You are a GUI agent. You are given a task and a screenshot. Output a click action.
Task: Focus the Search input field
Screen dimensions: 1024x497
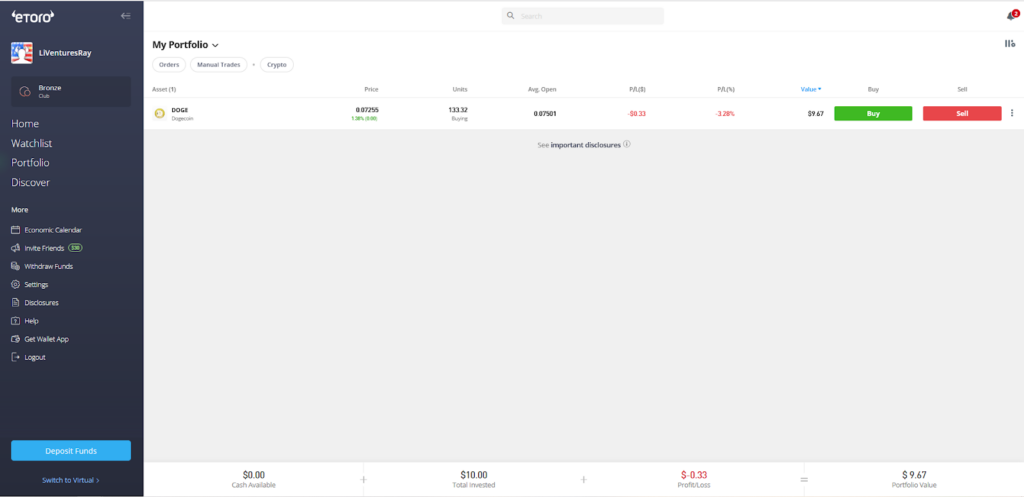click(x=583, y=16)
